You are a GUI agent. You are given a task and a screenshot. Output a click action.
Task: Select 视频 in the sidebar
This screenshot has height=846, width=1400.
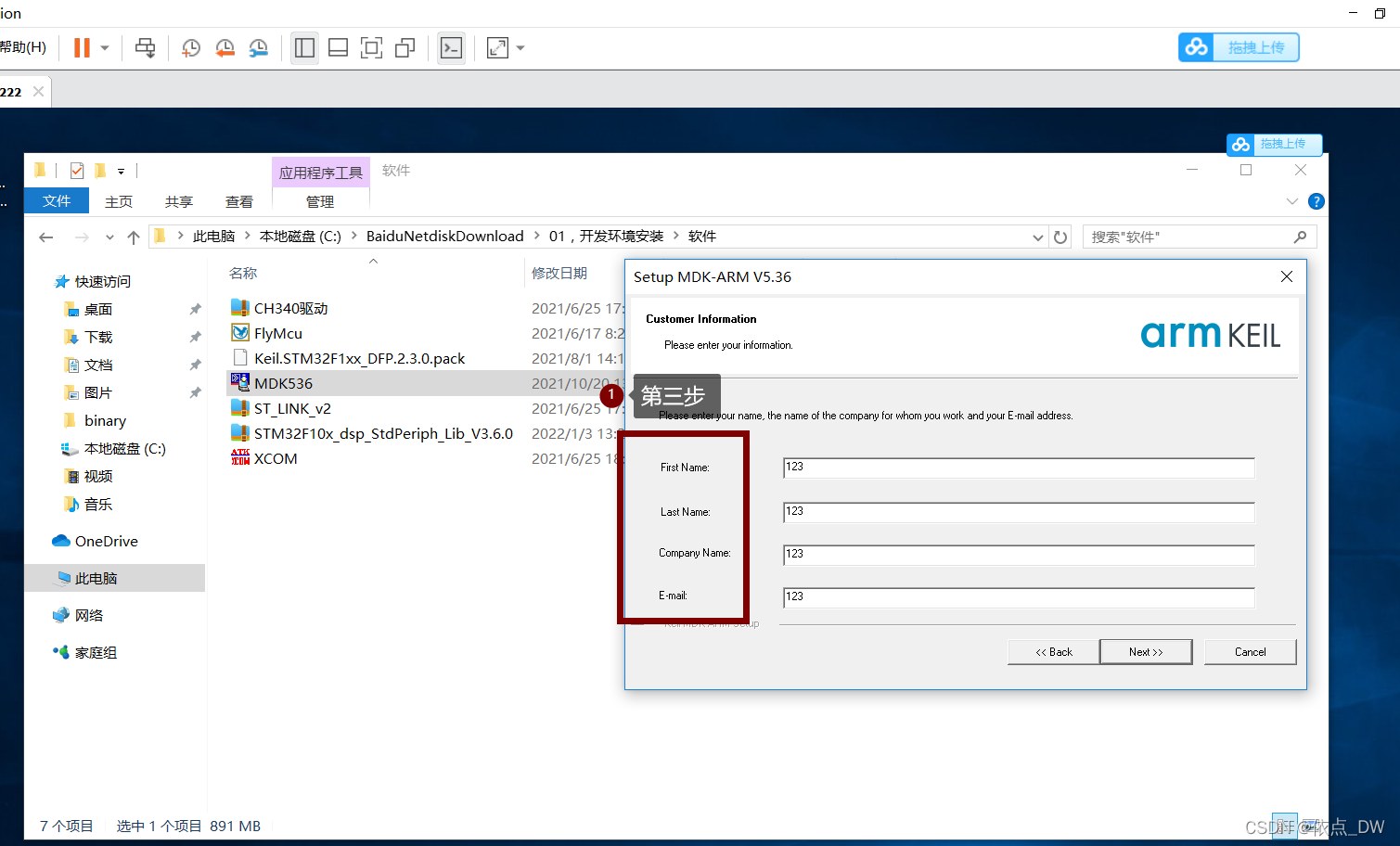click(98, 476)
